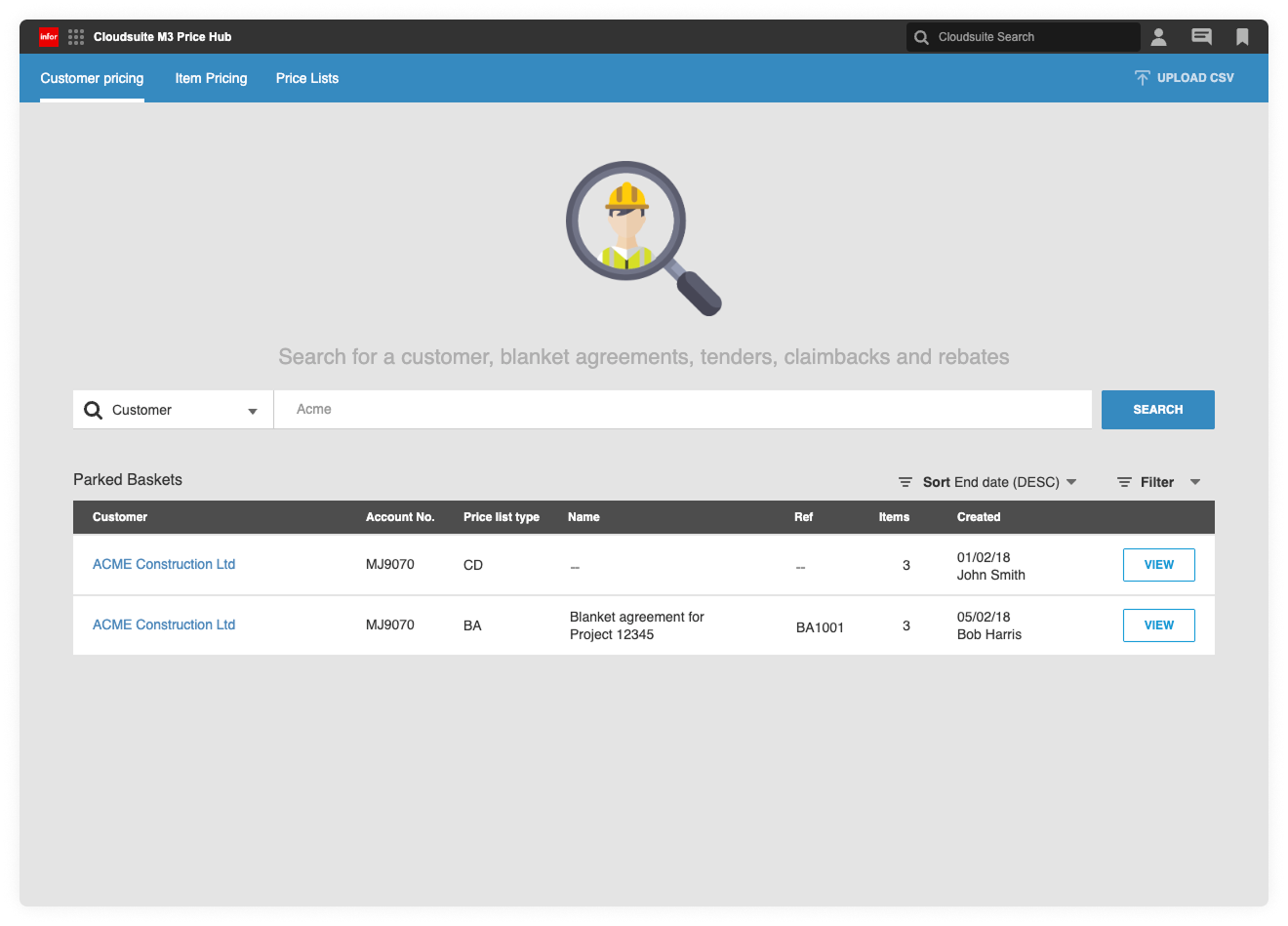Viewport: 1288px width, 926px height.
Task: Click the Acme search input field
Action: pos(682,410)
